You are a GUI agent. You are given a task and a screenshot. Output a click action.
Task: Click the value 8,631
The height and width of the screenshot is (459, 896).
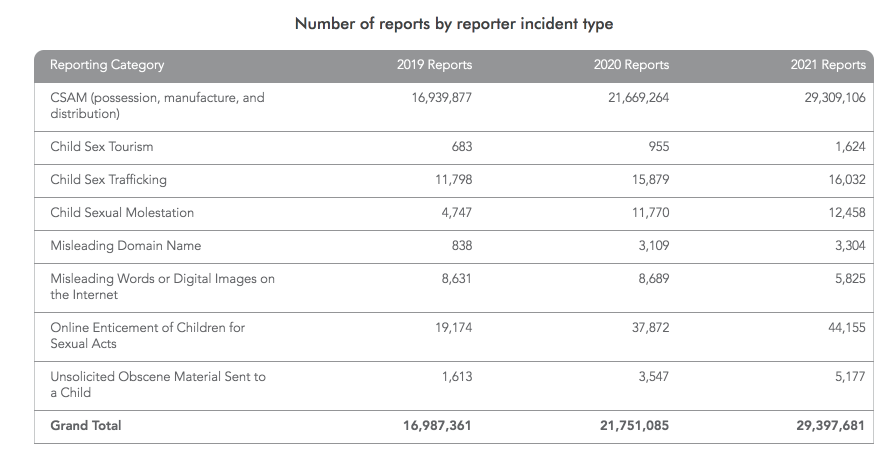(457, 279)
